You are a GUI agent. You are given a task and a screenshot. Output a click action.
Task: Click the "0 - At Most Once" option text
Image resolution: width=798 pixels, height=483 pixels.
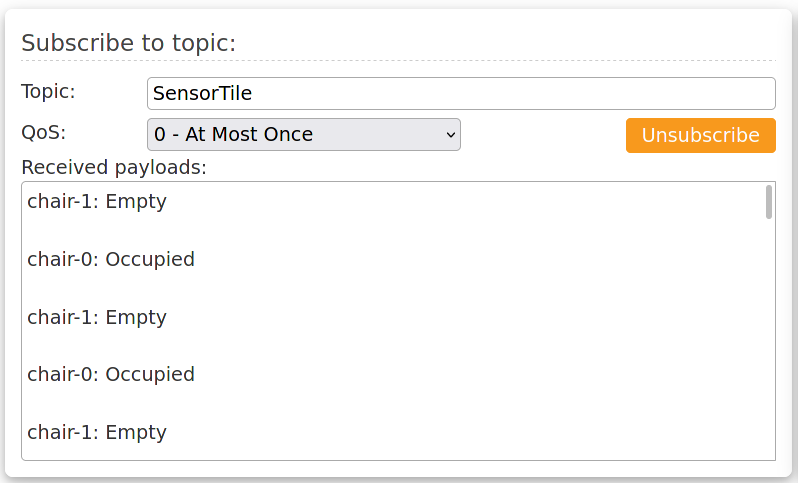pyautogui.click(x=233, y=134)
